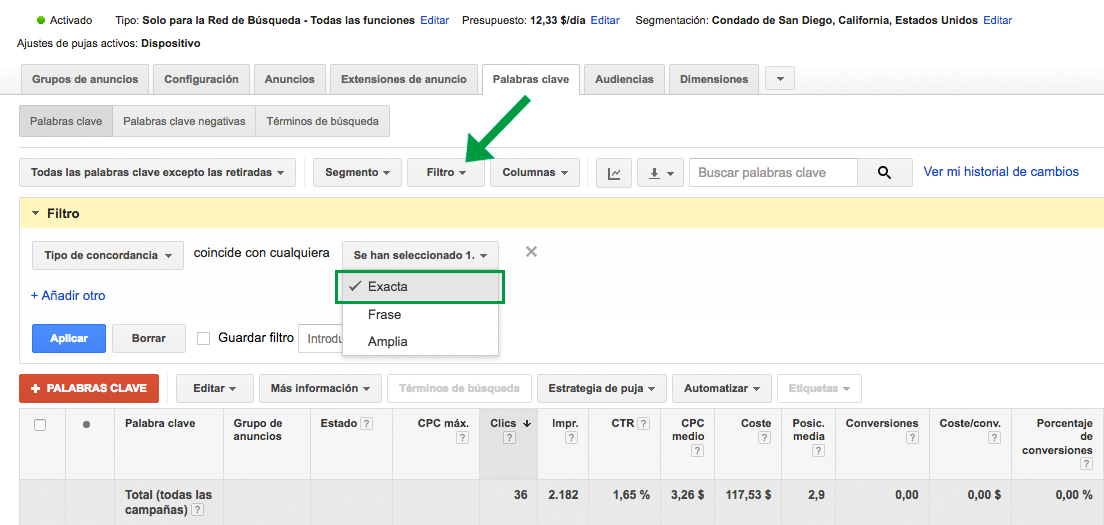Click help icon beside Total todas las campañas

(198, 510)
